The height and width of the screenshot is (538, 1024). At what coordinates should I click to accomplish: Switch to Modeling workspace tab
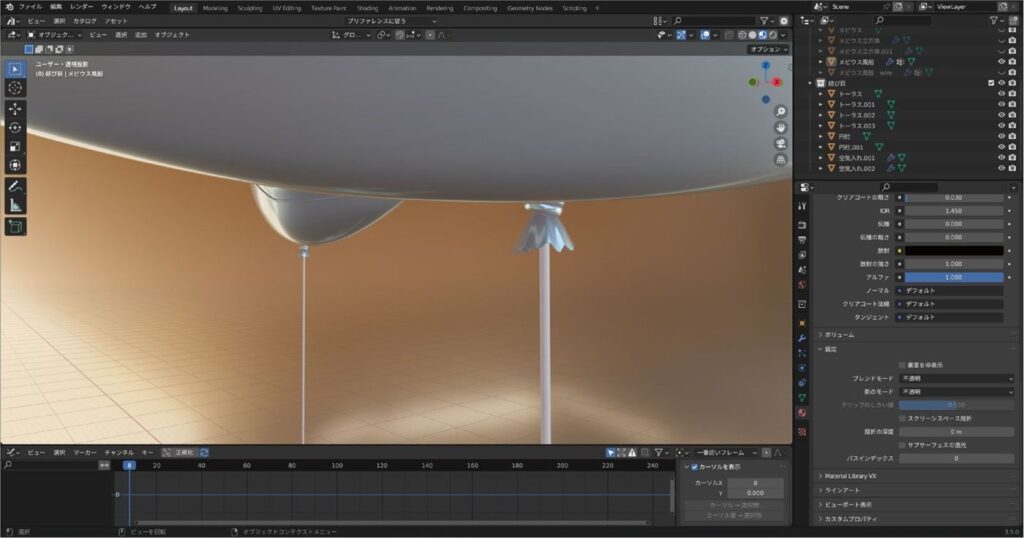[x=215, y=8]
